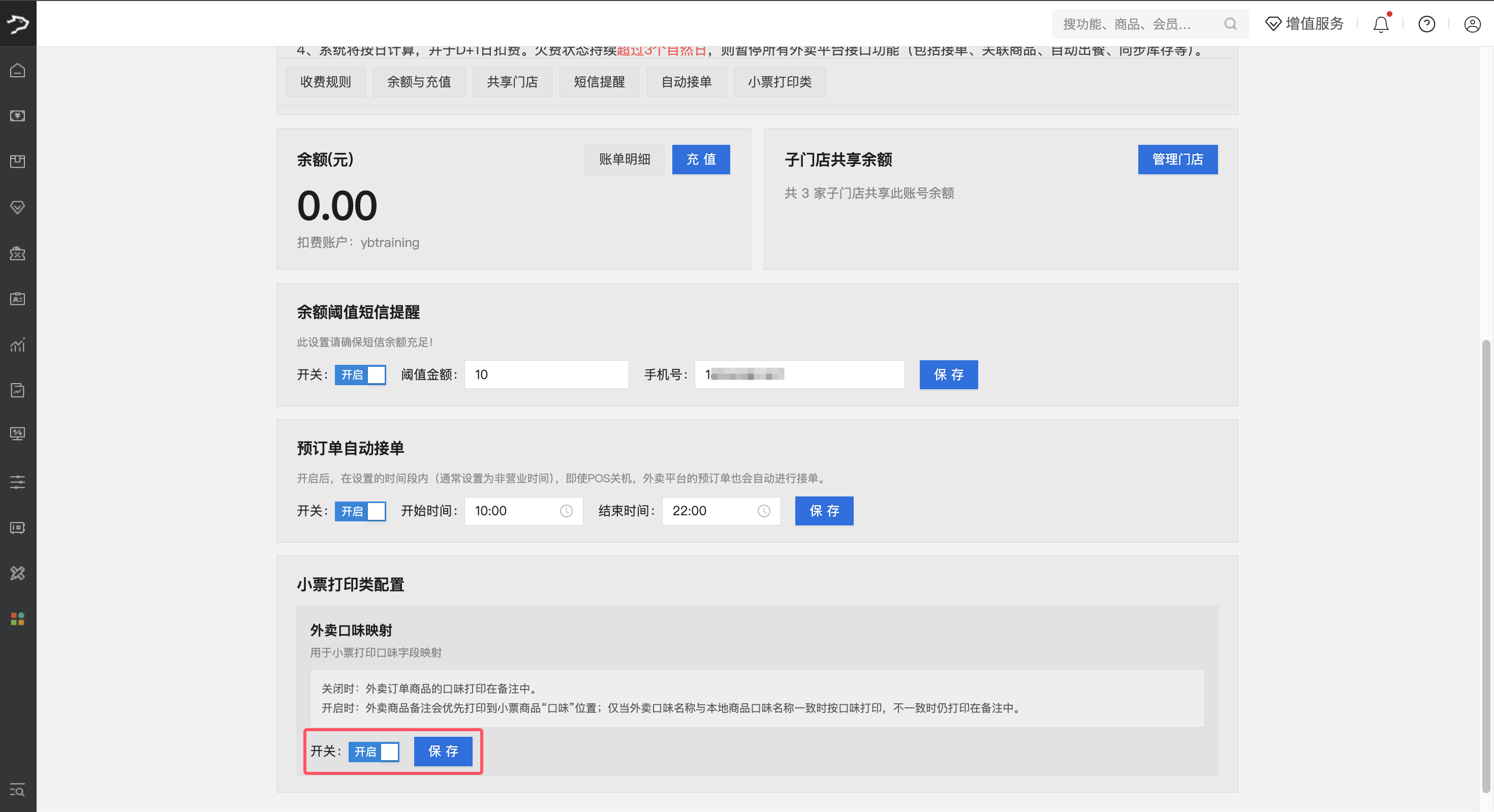
Task: Toggle the takeout flavor mapping switch
Action: click(x=373, y=752)
